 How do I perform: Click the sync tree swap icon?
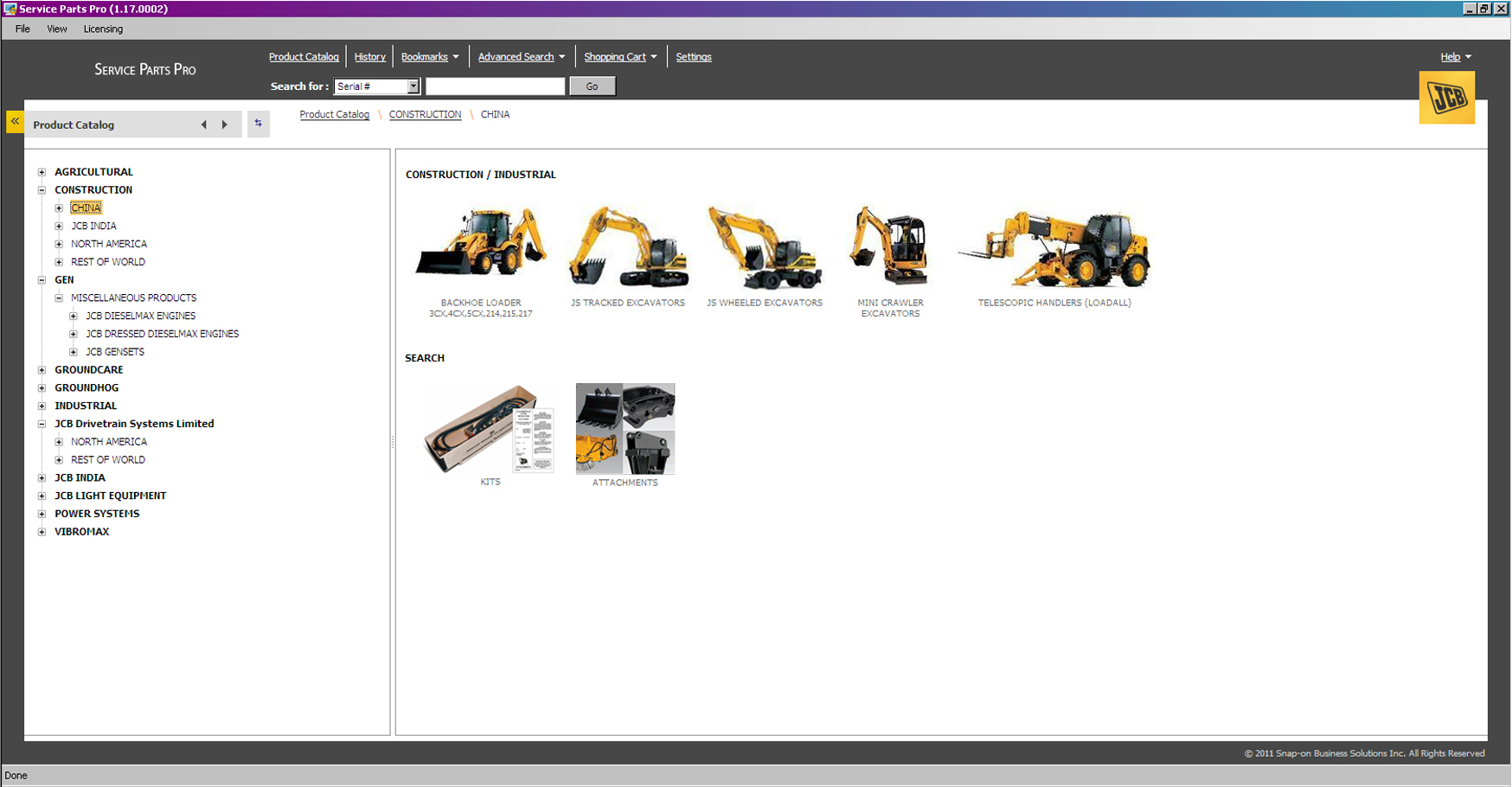point(258,124)
